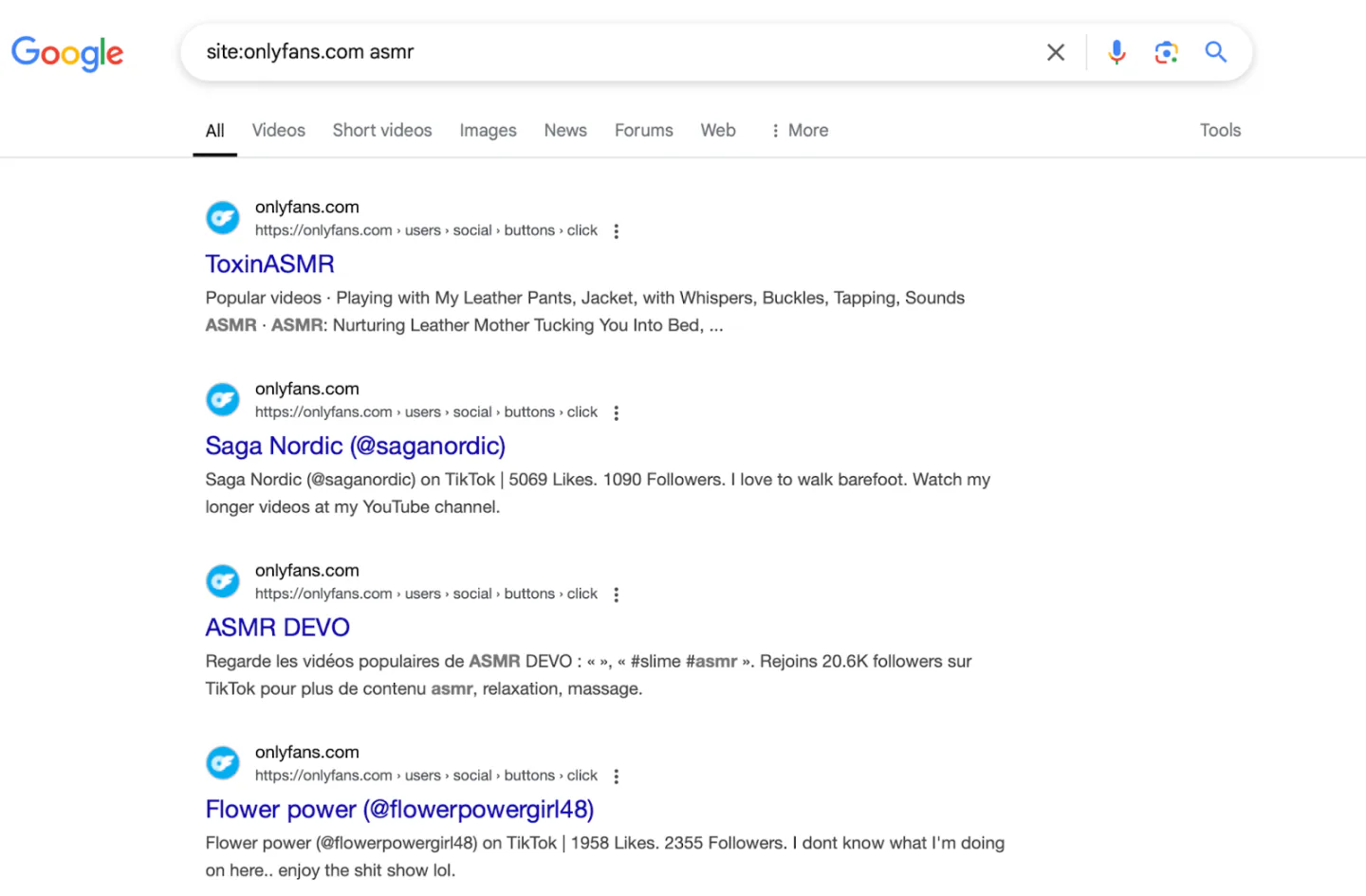Click the site favicon above ASMR DEVO

223,581
